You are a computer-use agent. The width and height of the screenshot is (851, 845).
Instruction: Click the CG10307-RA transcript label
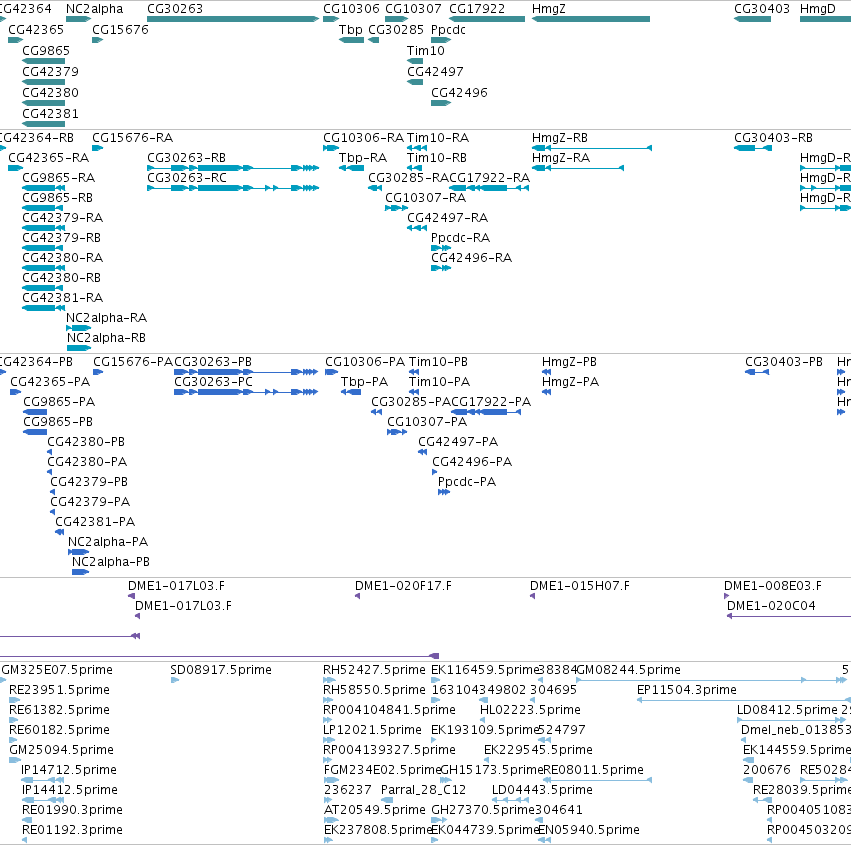[426, 198]
